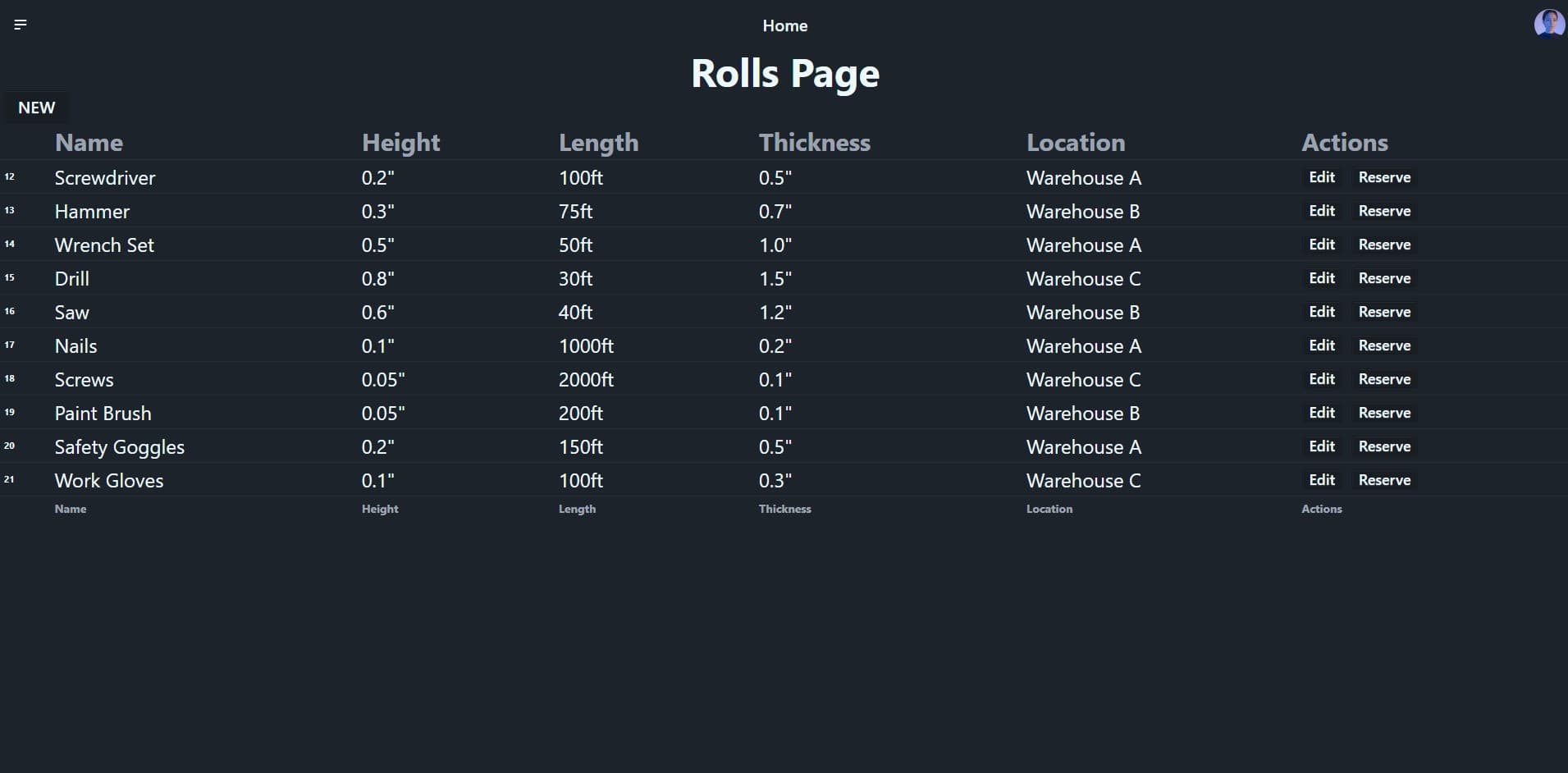This screenshot has height=773, width=1568.
Task: Click the user profile avatar
Action: tap(1548, 24)
